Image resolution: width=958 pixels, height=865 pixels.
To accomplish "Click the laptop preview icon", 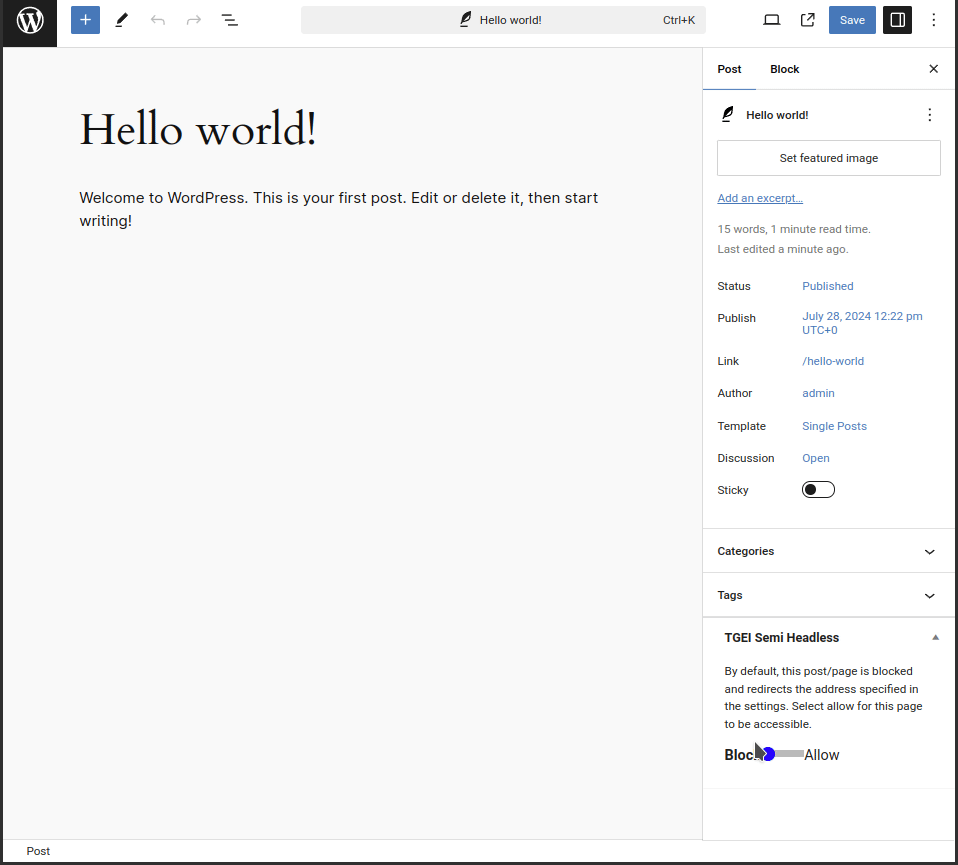I will click(772, 20).
